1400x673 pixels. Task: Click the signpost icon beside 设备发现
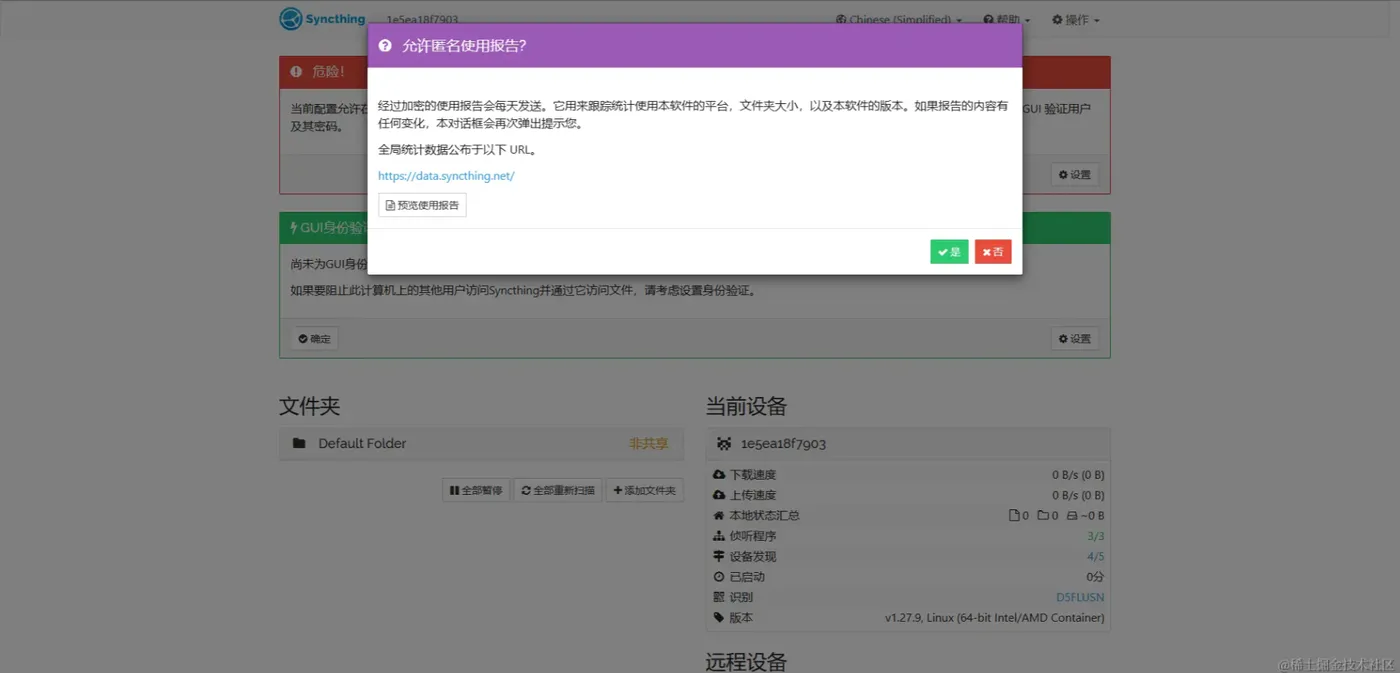tap(719, 557)
